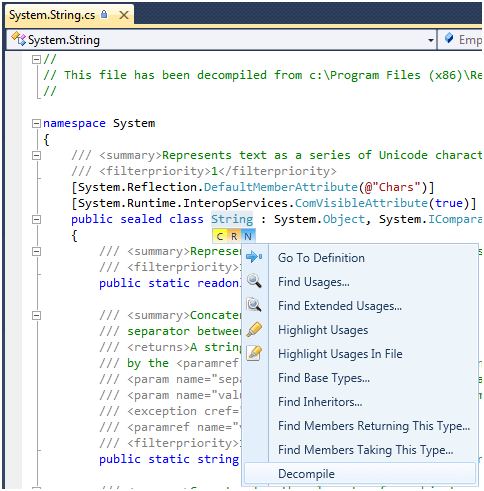Viewport: 484px width, 491px height.
Task: Collapse the public sealed class String block
Action: pos(36,219)
